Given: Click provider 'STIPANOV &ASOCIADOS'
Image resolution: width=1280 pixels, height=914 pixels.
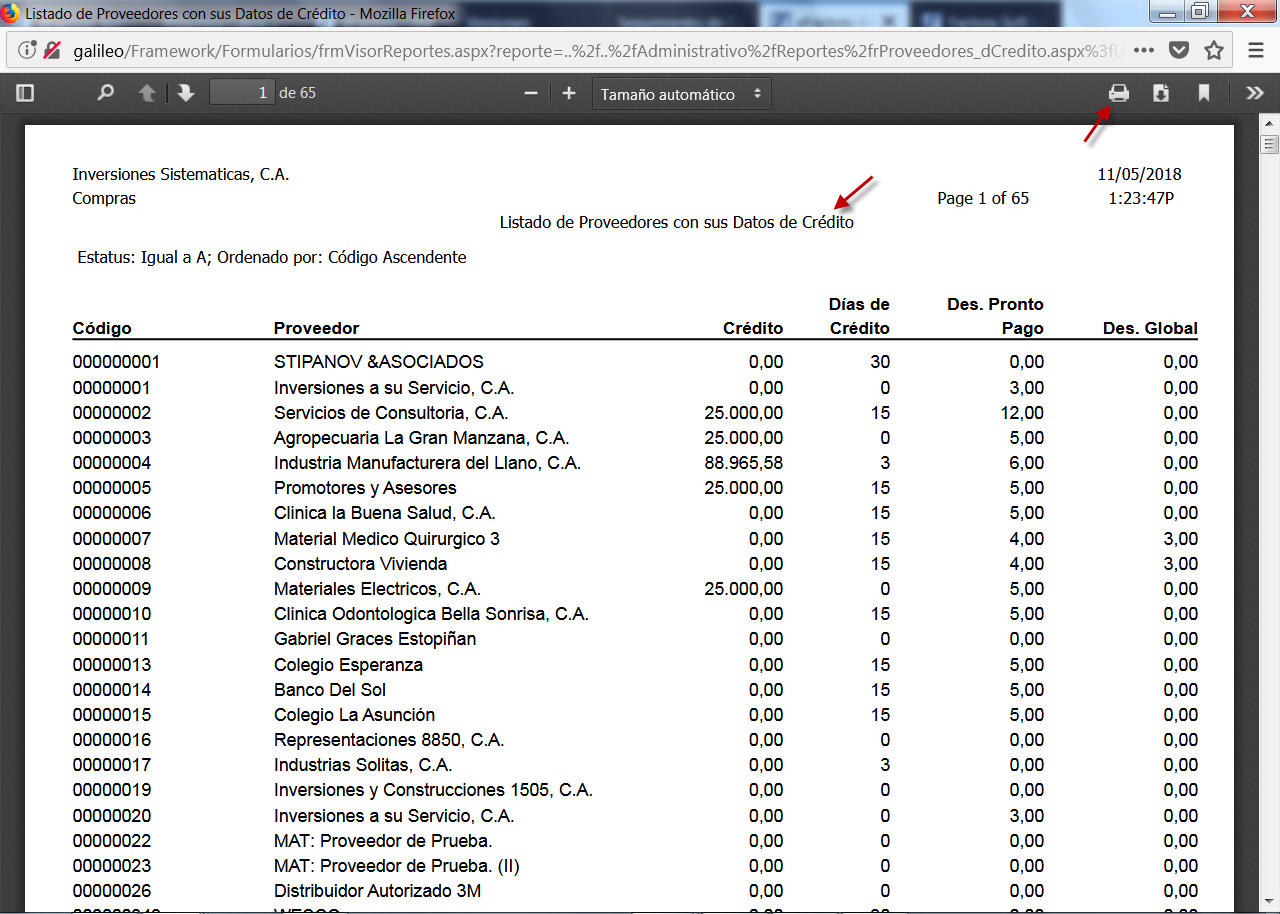Looking at the screenshot, I should tap(379, 362).
